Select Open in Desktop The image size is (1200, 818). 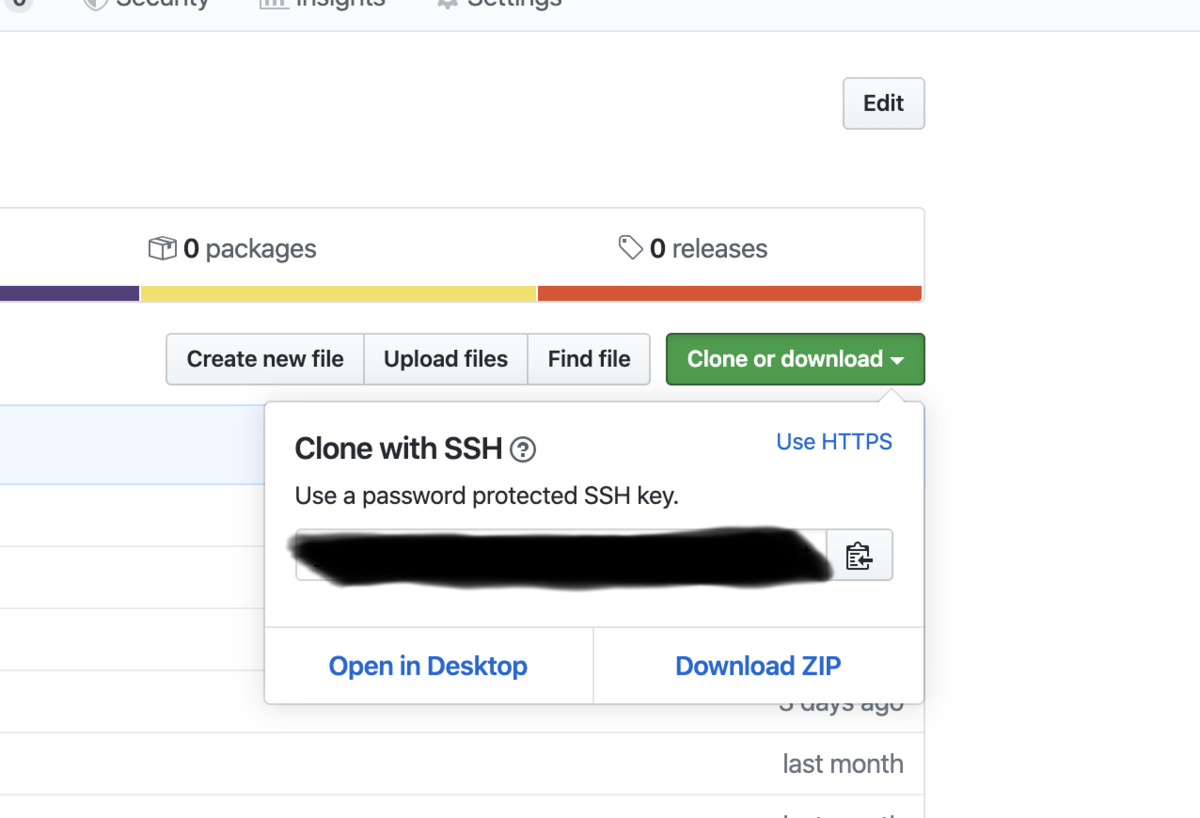click(428, 666)
